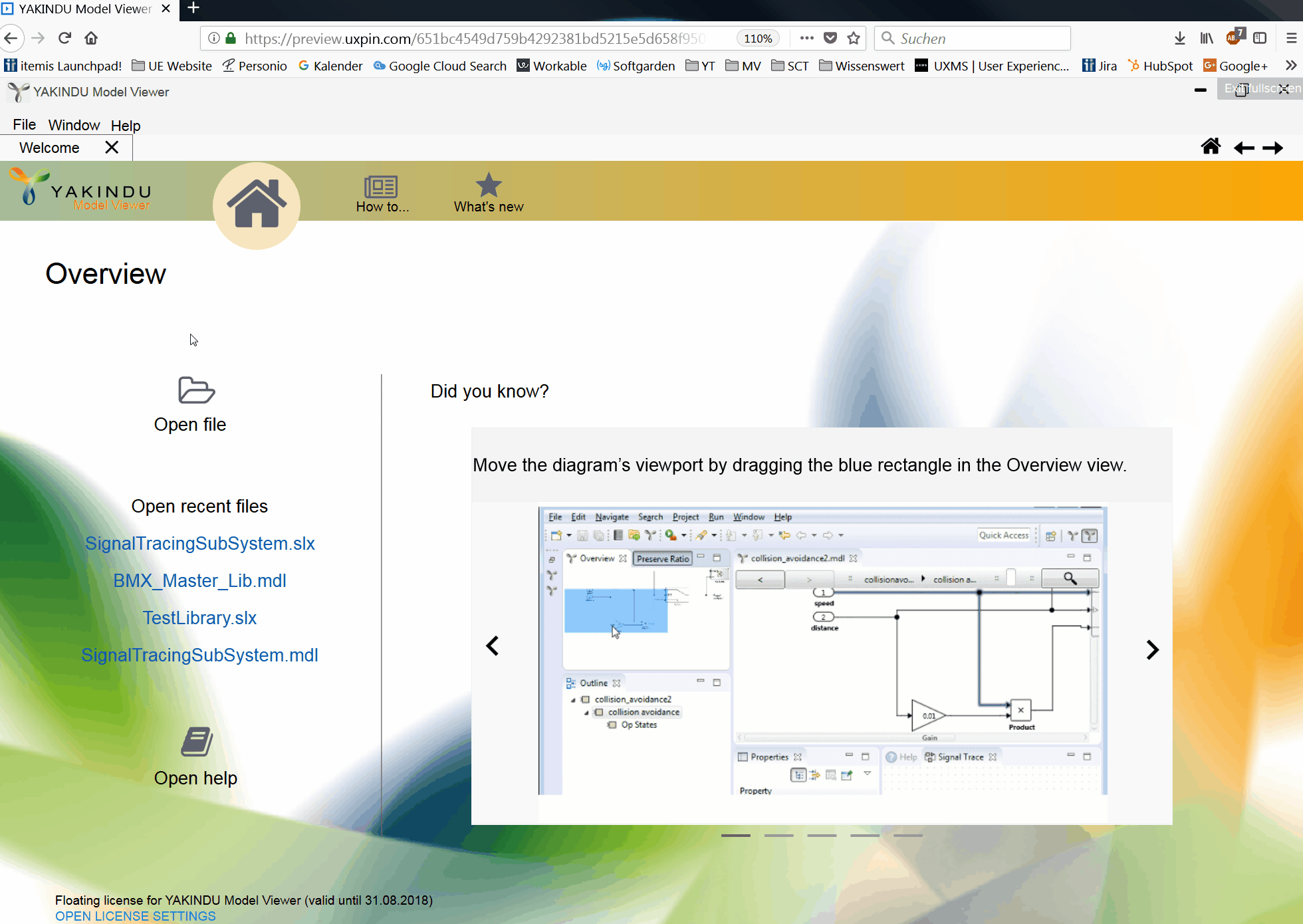
Task: Open the Kalender bookmark
Action: click(x=330, y=66)
